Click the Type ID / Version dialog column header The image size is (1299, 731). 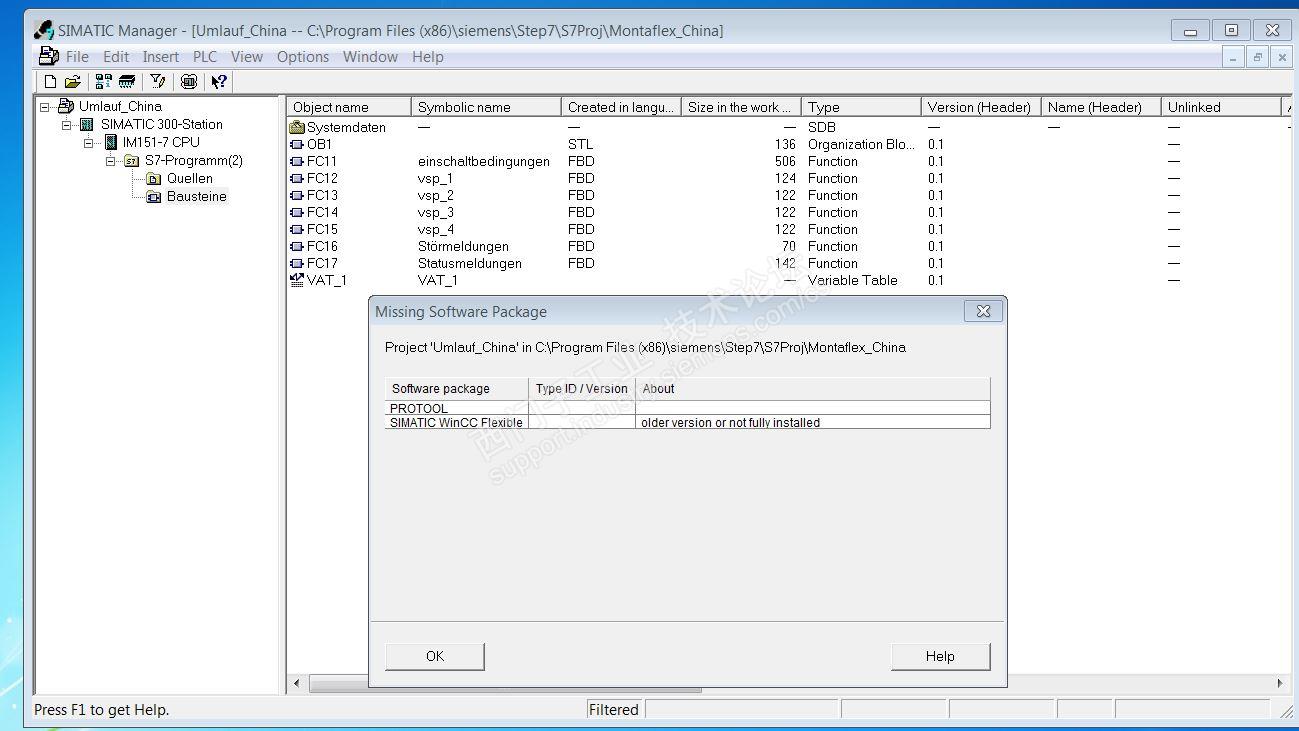[582, 389]
